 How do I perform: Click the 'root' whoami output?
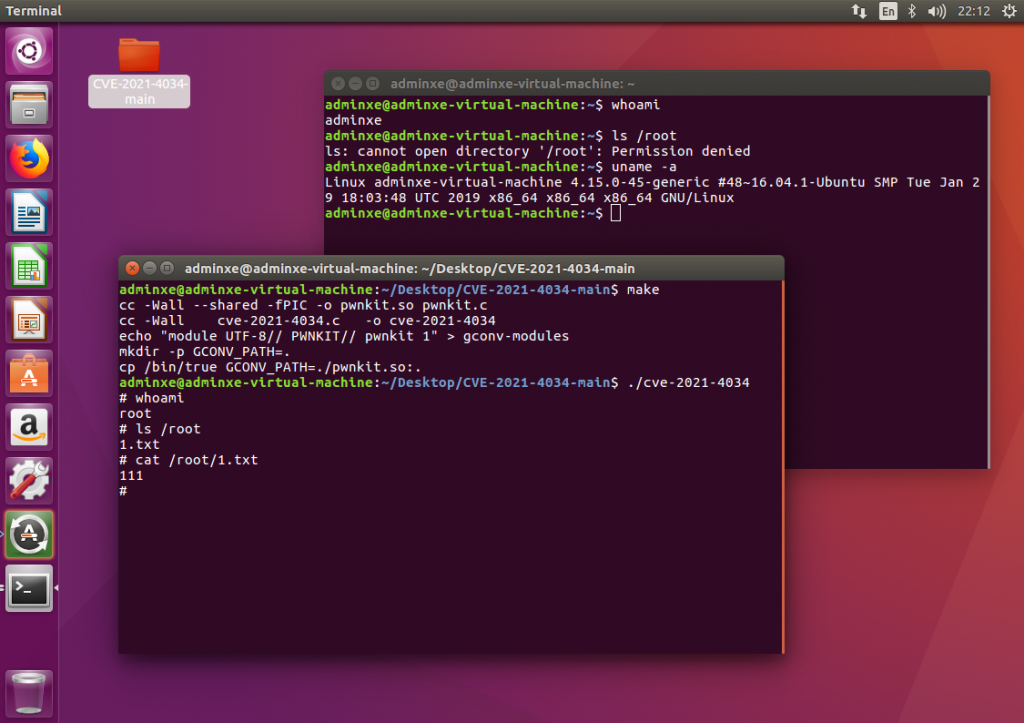[x=135, y=413]
